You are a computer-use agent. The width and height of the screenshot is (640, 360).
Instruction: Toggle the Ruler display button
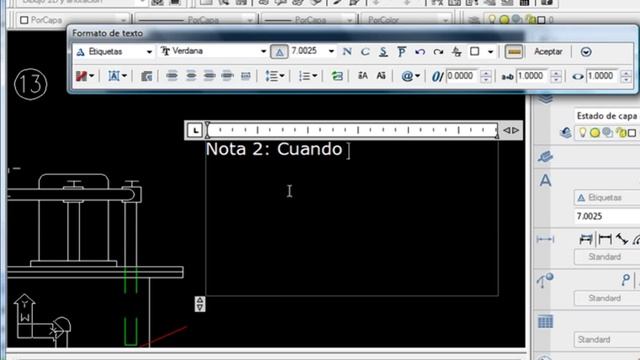514,52
